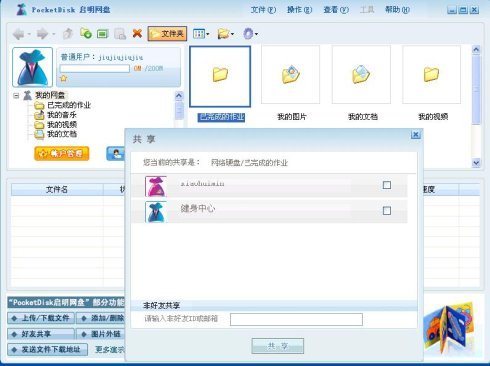Screen dimensions: 490x366
Task: Click the purple gear settings icon
Action: (x=248, y=34)
